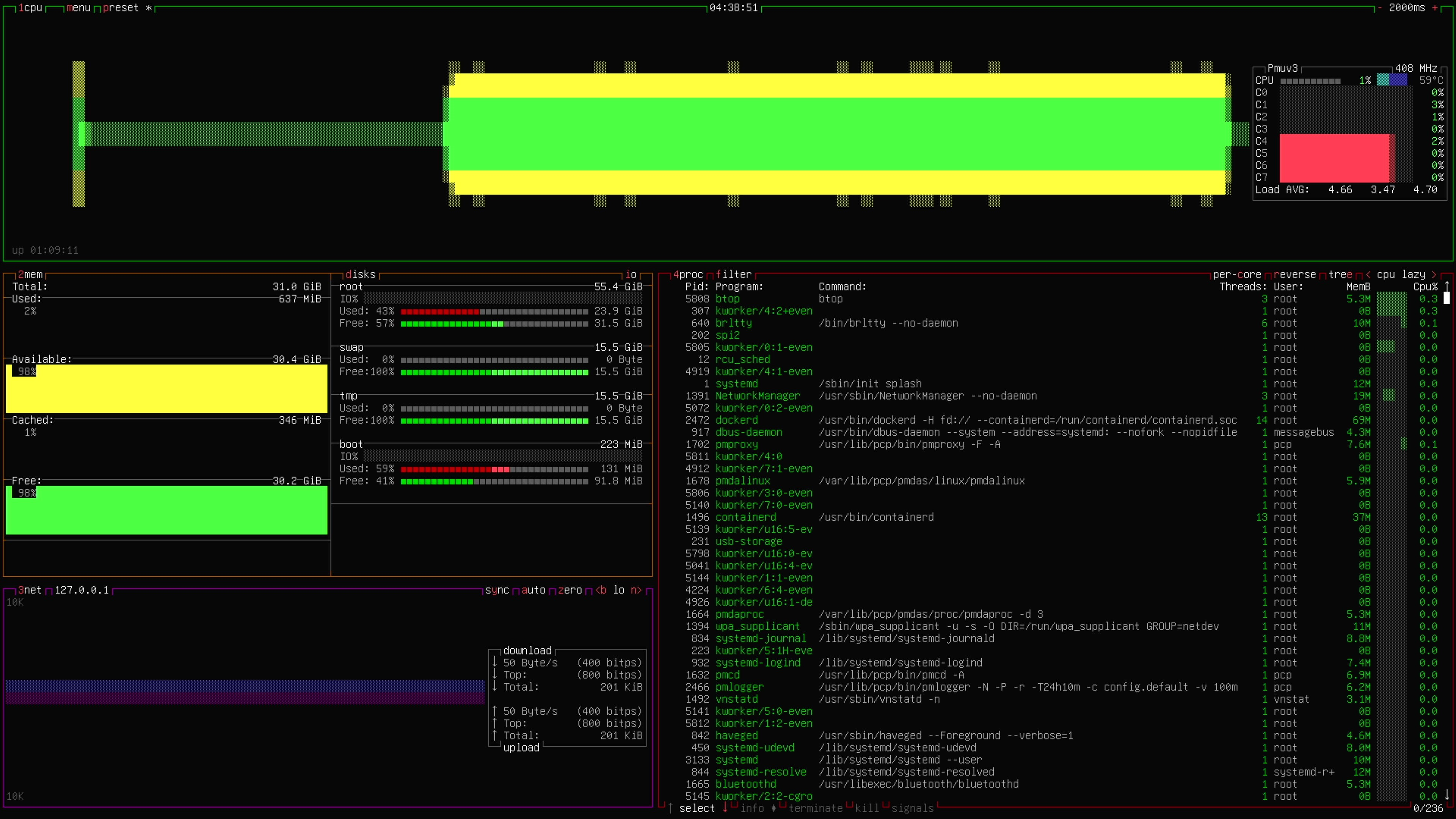Image resolution: width=1456 pixels, height=819 pixels.
Task: Click the MemB column header
Action: click(x=1358, y=287)
